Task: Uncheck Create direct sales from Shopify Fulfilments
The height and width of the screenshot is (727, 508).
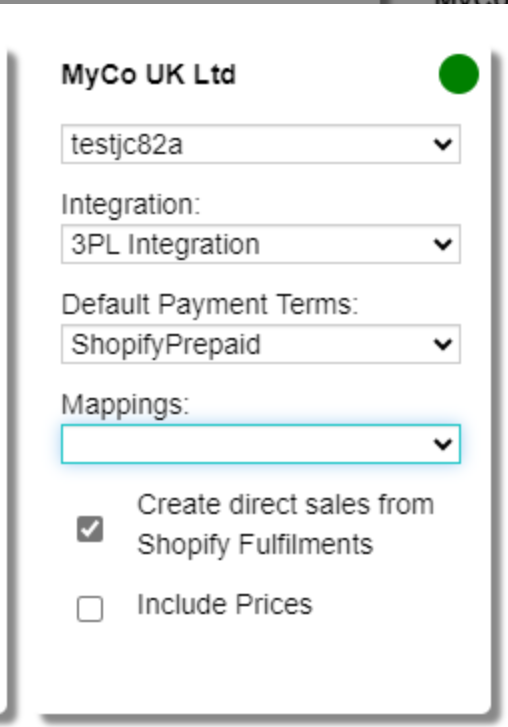Action: coord(90,529)
